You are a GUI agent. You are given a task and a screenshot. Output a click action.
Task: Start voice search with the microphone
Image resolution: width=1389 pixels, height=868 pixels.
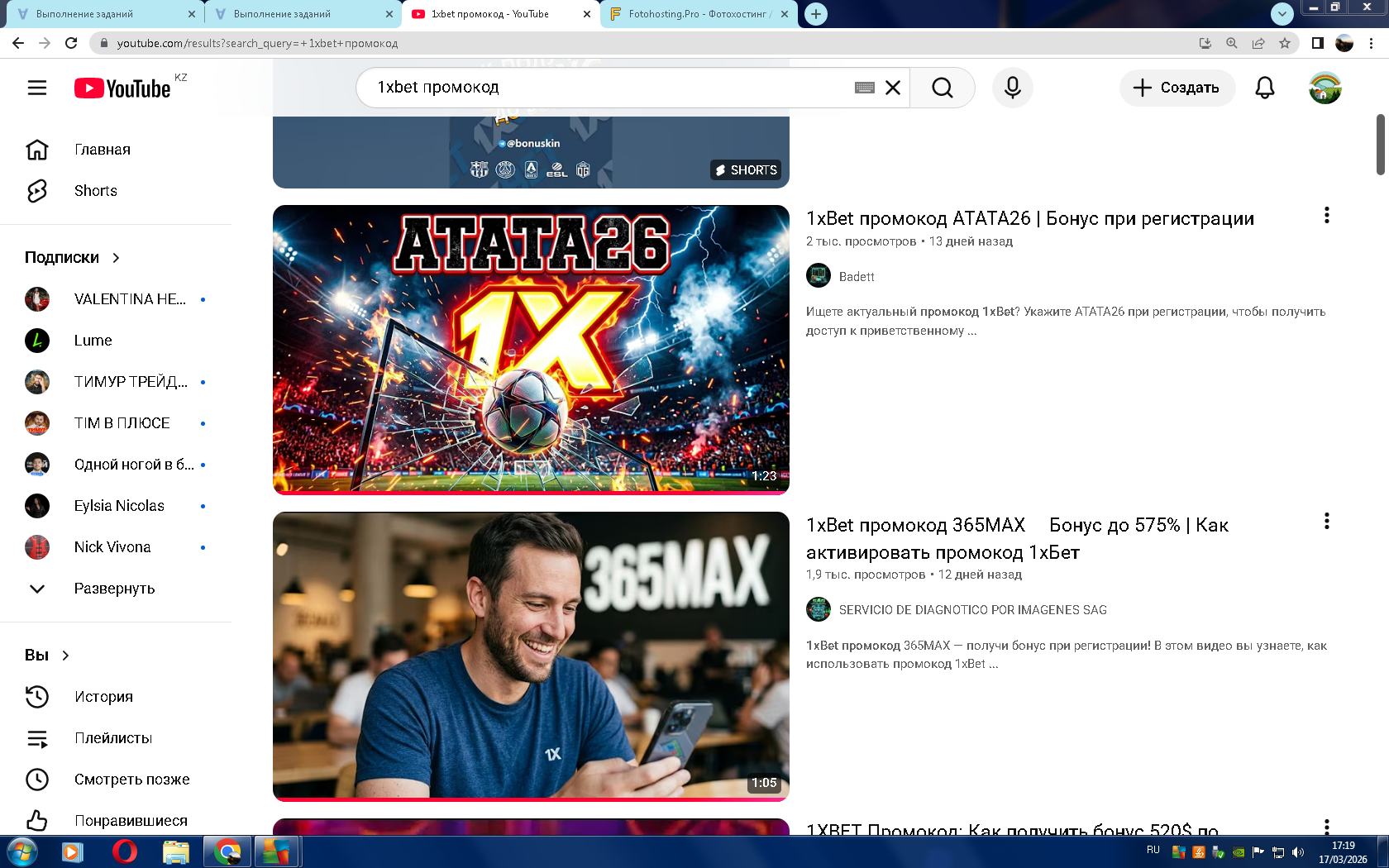[1013, 88]
